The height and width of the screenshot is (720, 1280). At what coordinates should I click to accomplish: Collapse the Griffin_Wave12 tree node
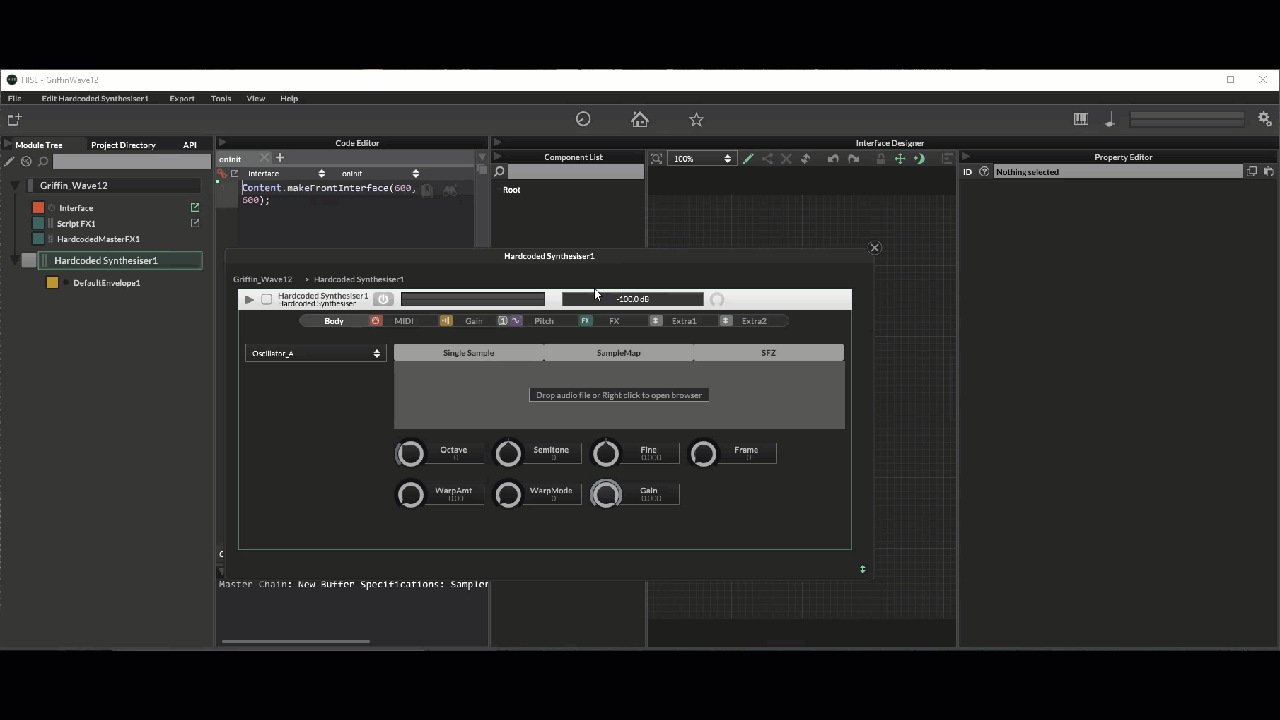(x=15, y=186)
